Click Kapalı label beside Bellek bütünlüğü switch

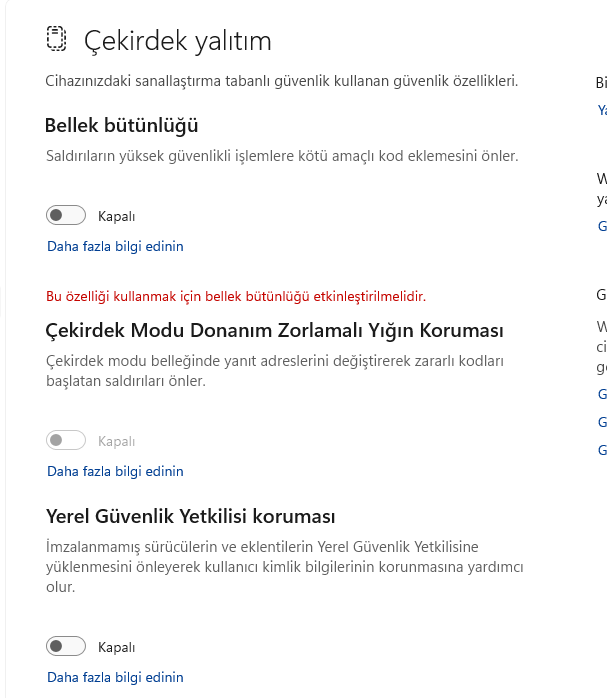click(x=116, y=216)
